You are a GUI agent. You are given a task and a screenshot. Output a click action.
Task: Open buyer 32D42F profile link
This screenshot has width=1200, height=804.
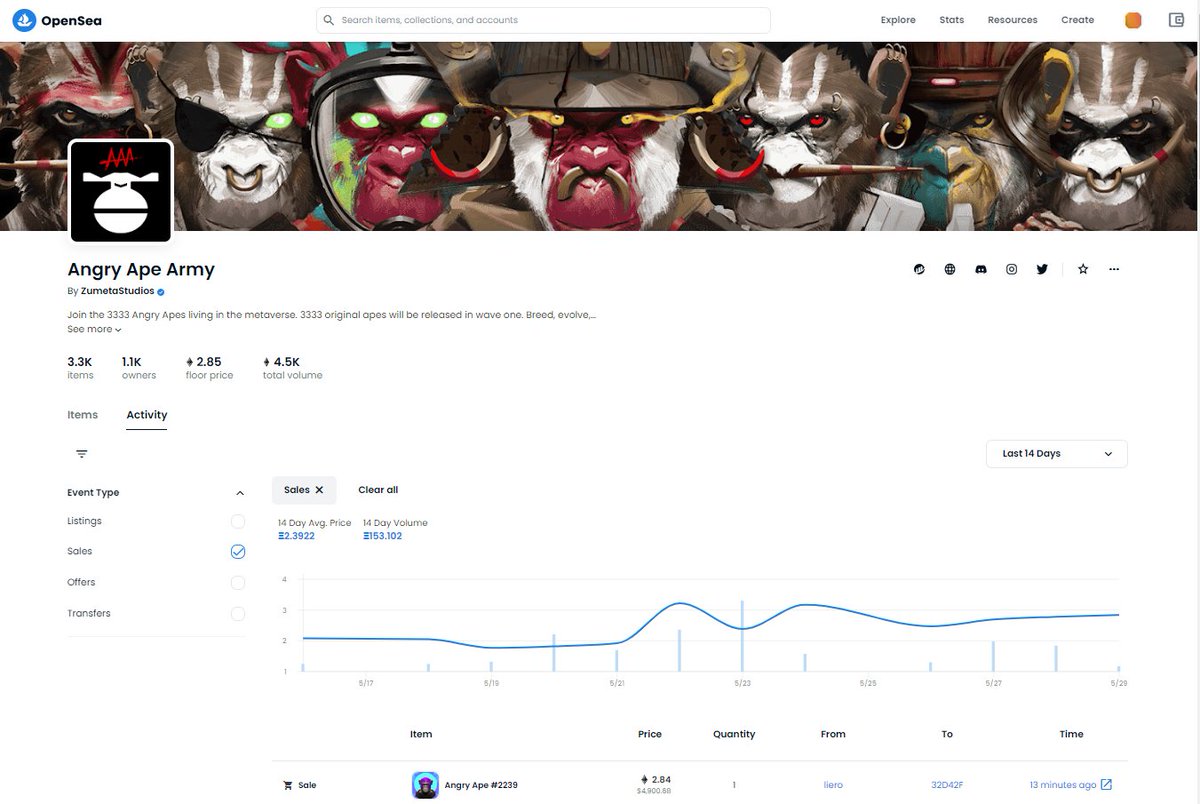947,785
